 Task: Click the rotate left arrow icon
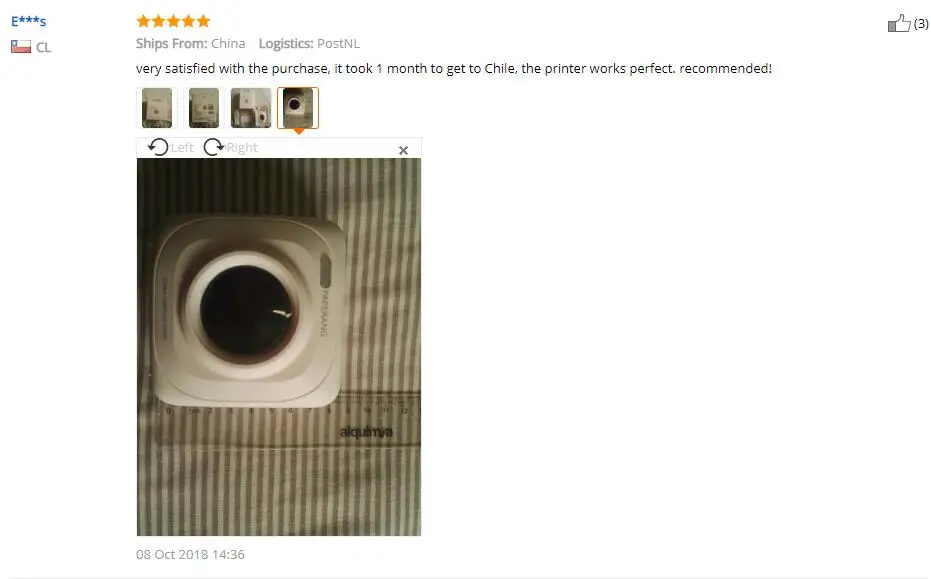[x=158, y=147]
